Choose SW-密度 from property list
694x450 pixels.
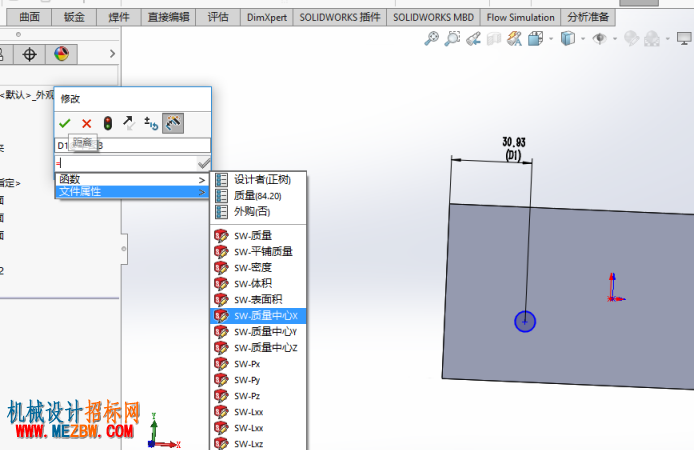pos(258,267)
